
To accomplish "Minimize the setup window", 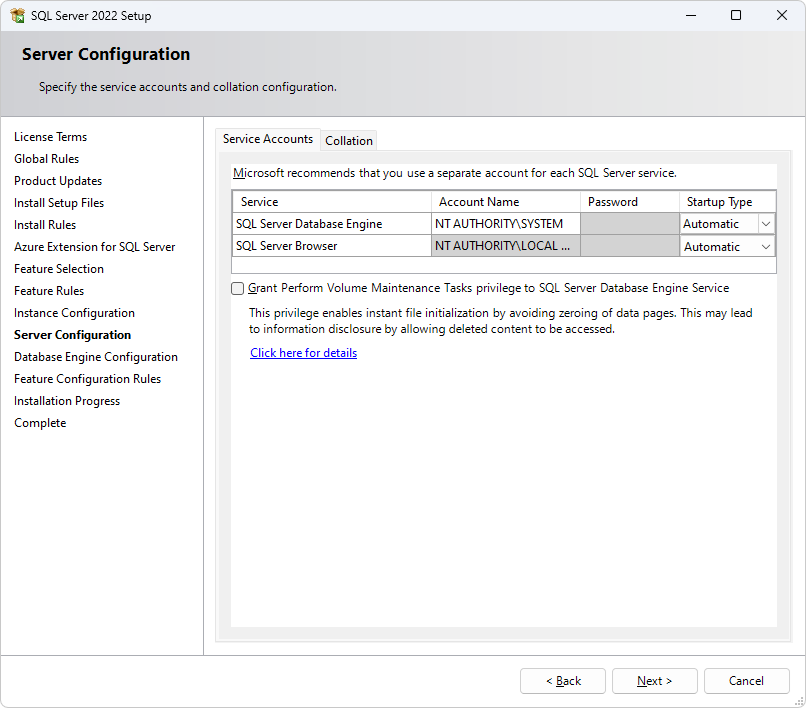I will 691,15.
